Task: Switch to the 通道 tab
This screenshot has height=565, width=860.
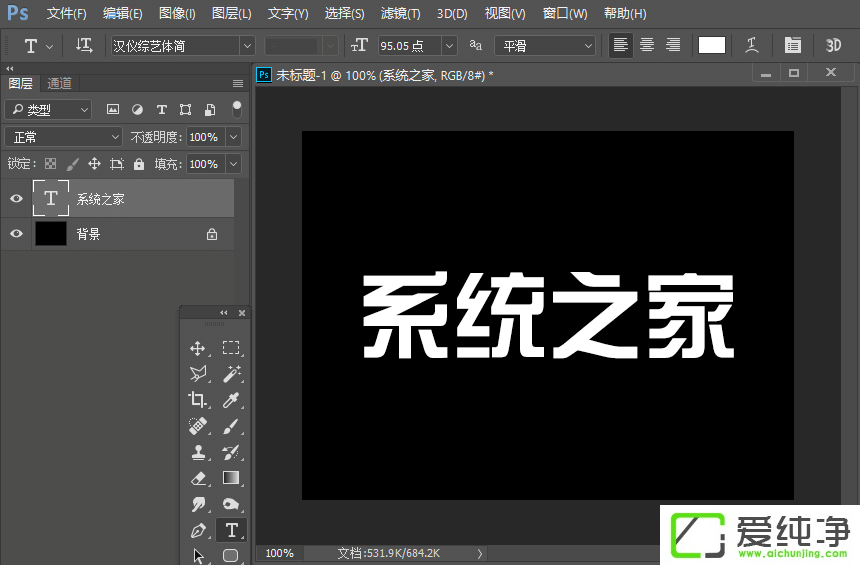Action: coord(59,84)
